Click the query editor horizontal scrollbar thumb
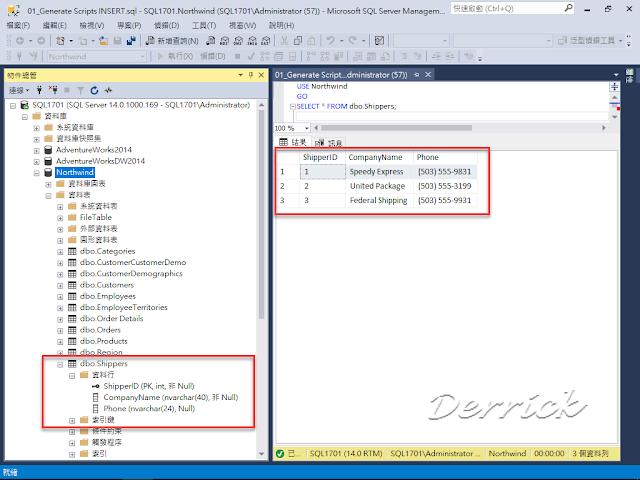Screen dimensions: 640x480 coord(396,128)
